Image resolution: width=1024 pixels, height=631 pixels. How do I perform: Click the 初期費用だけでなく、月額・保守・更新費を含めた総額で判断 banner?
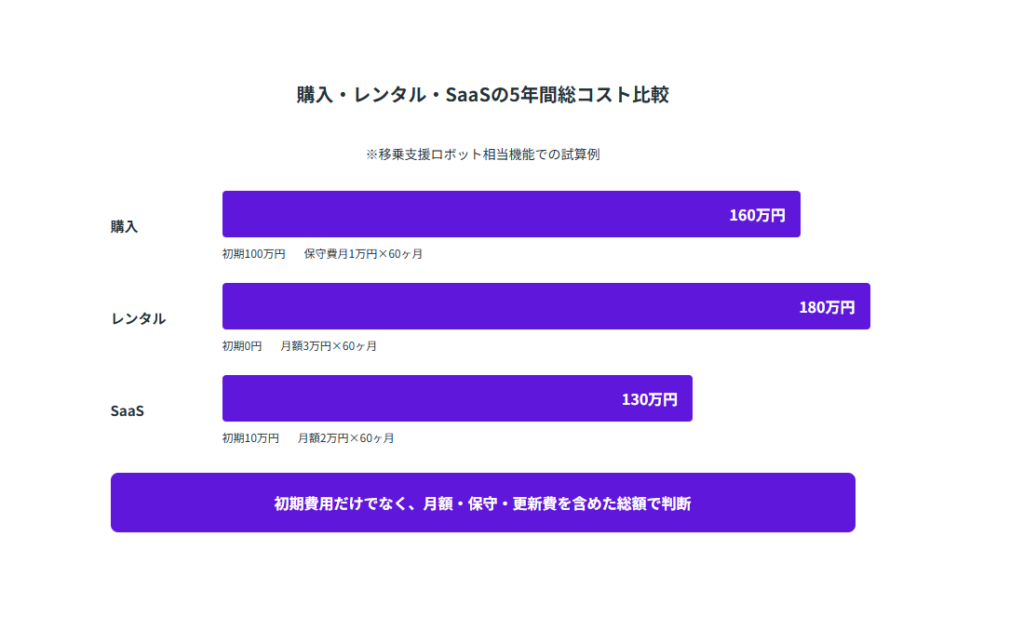[482, 503]
